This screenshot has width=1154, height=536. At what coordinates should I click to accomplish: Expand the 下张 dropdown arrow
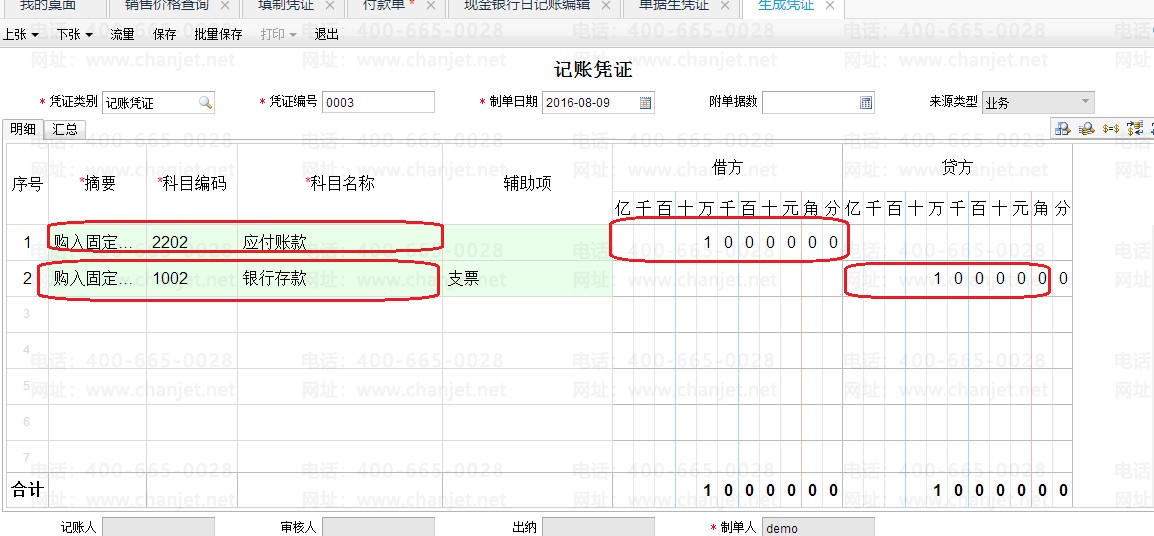coord(88,35)
